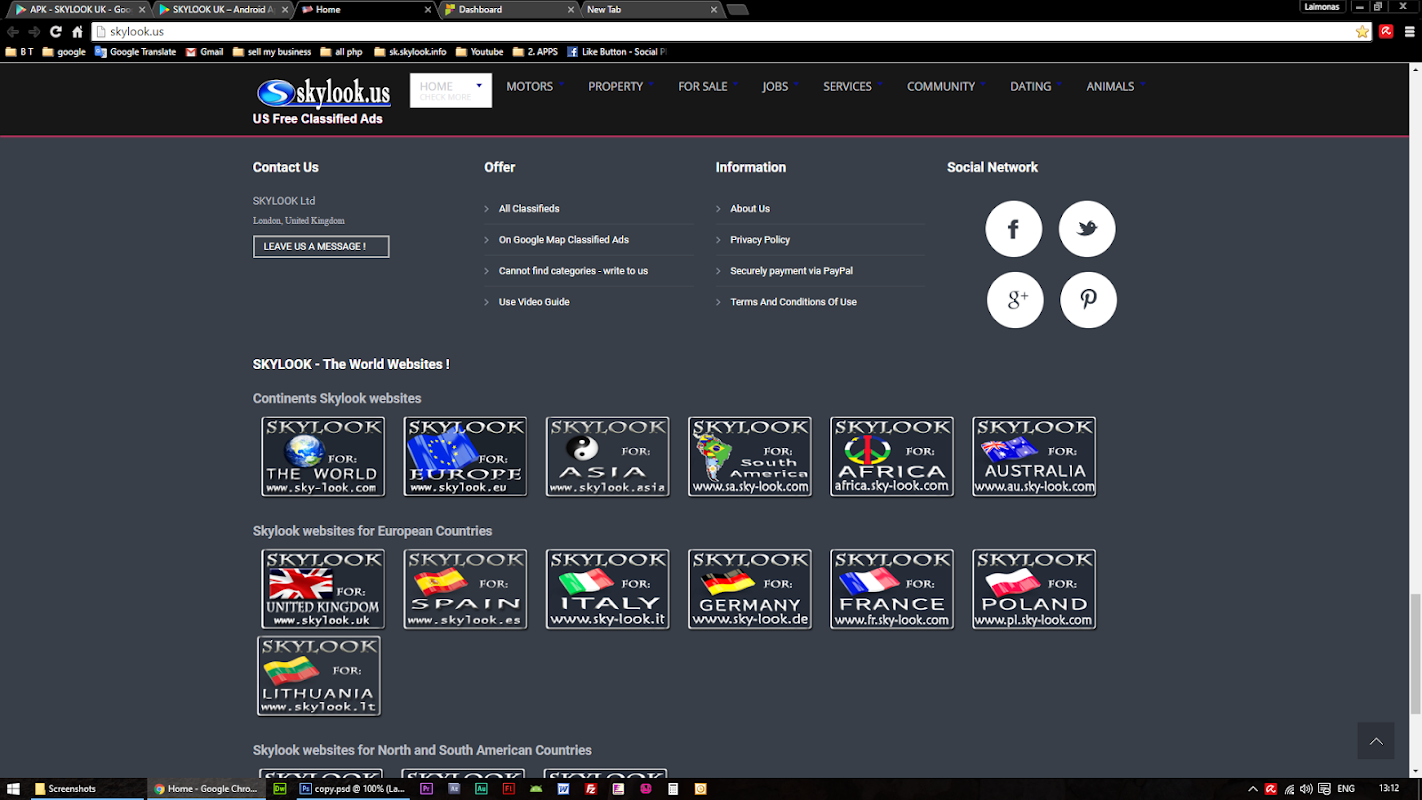Screen dimensions: 1422x800
Task: Open Skylook for Poland banner
Action: pyautogui.click(x=1034, y=589)
